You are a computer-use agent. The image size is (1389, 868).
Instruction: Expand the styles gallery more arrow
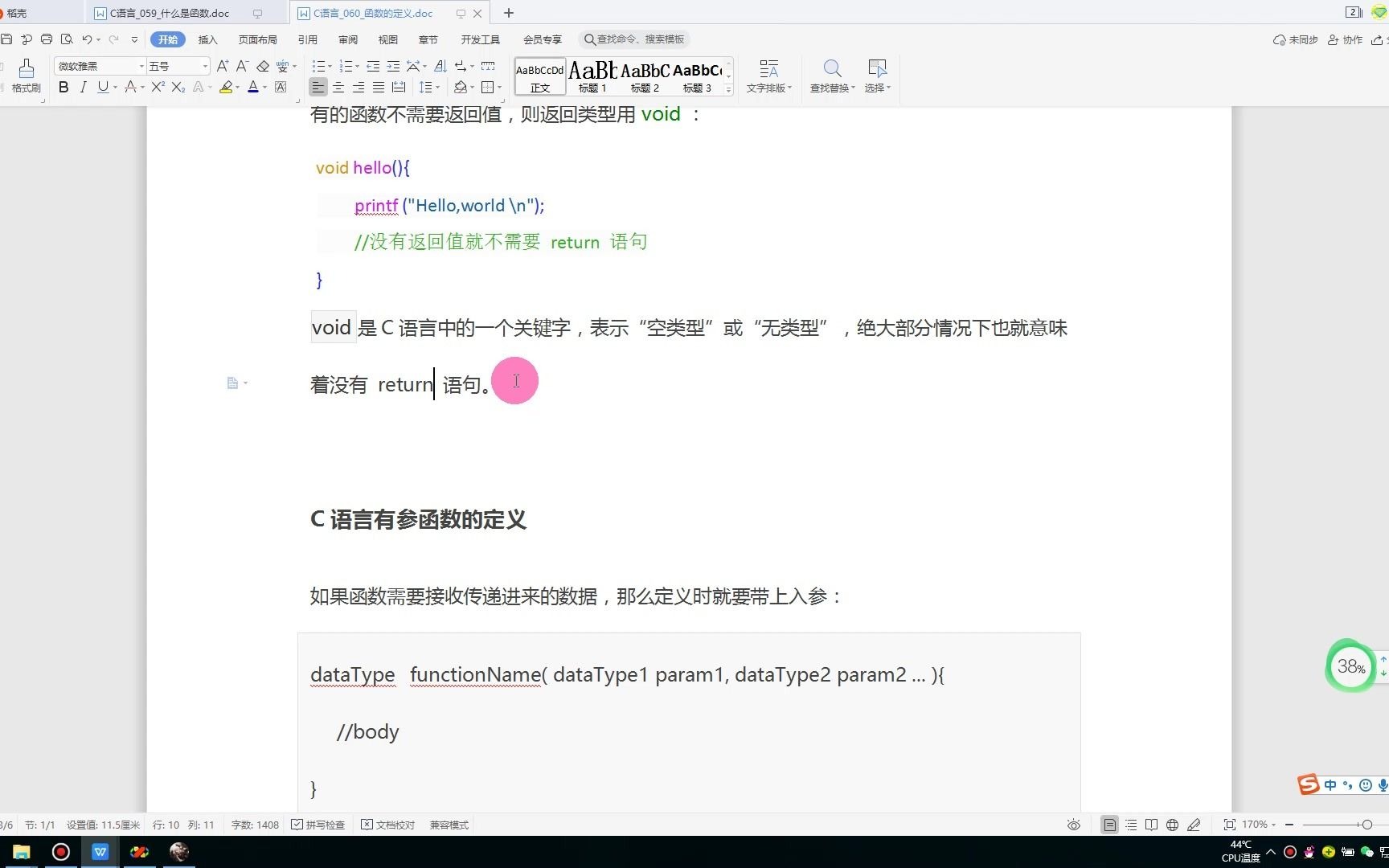pos(728,89)
